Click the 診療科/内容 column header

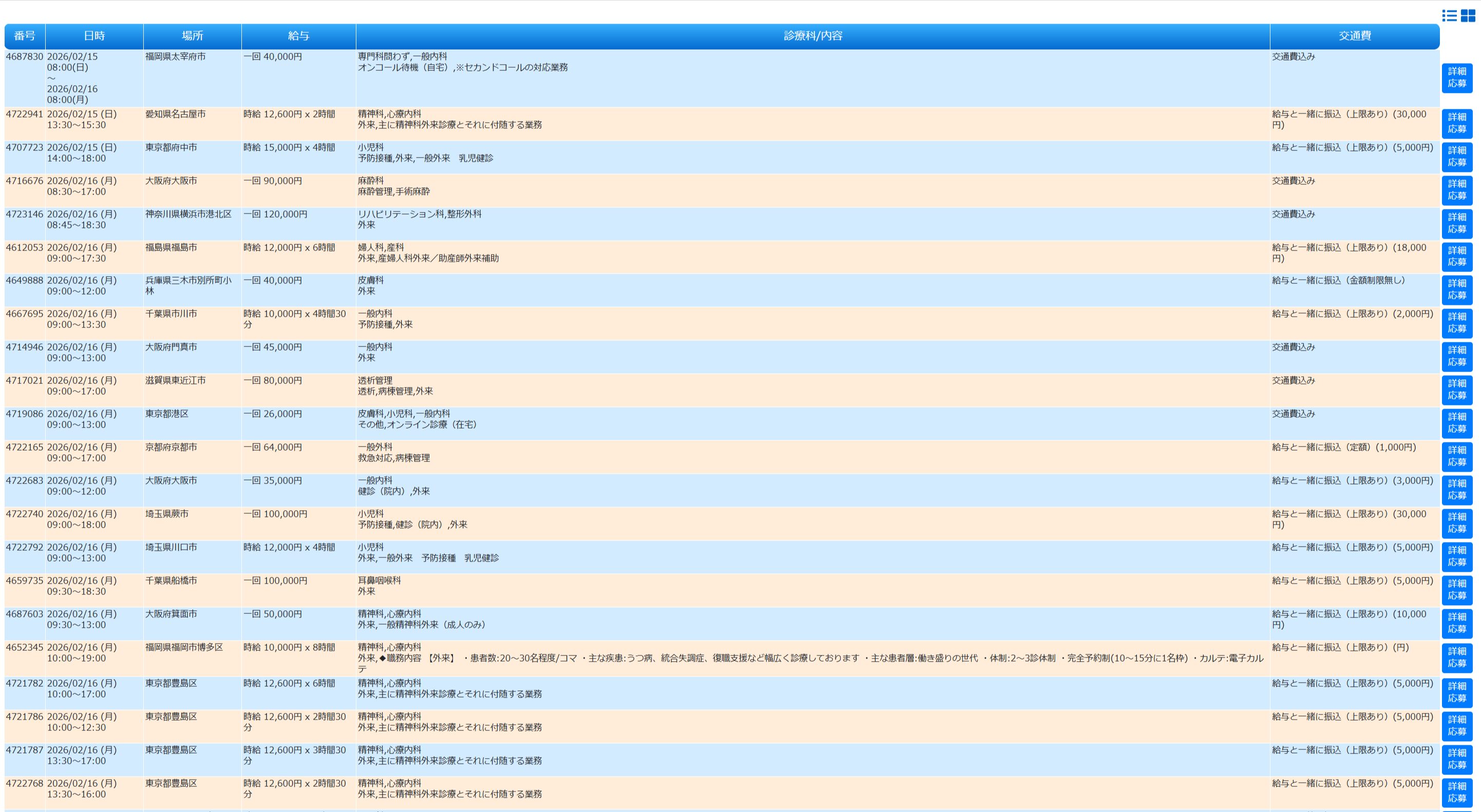click(x=812, y=35)
